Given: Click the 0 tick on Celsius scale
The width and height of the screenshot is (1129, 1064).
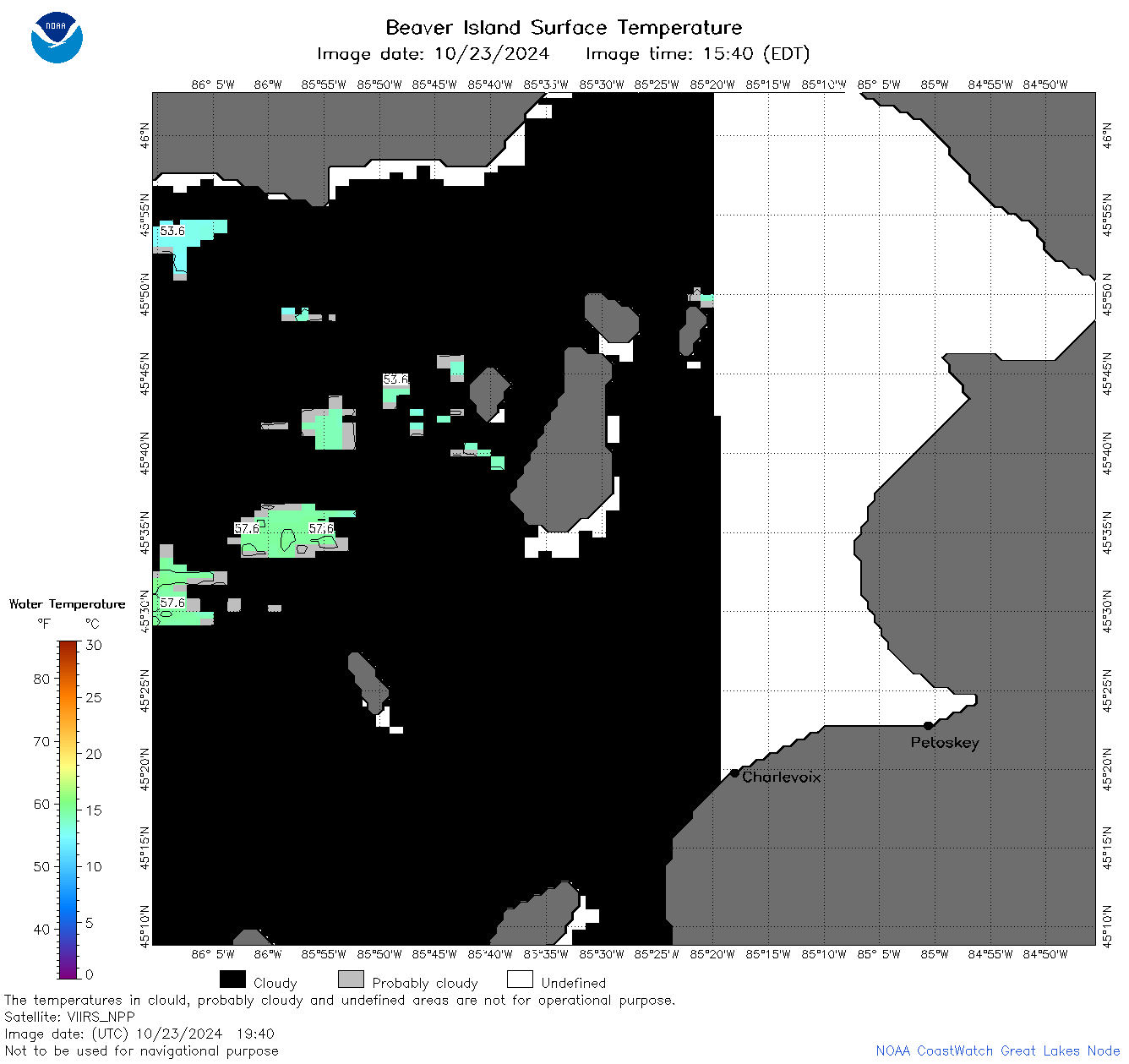Looking at the screenshot, I should tap(90, 974).
